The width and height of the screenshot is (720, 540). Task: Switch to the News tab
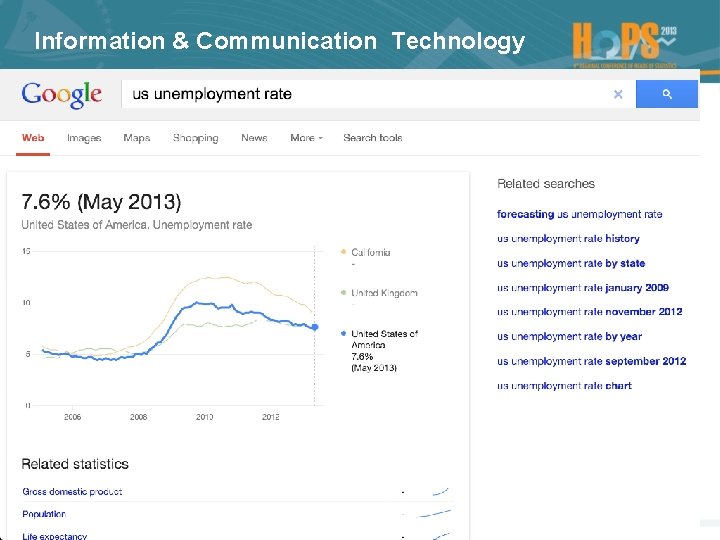tap(254, 138)
